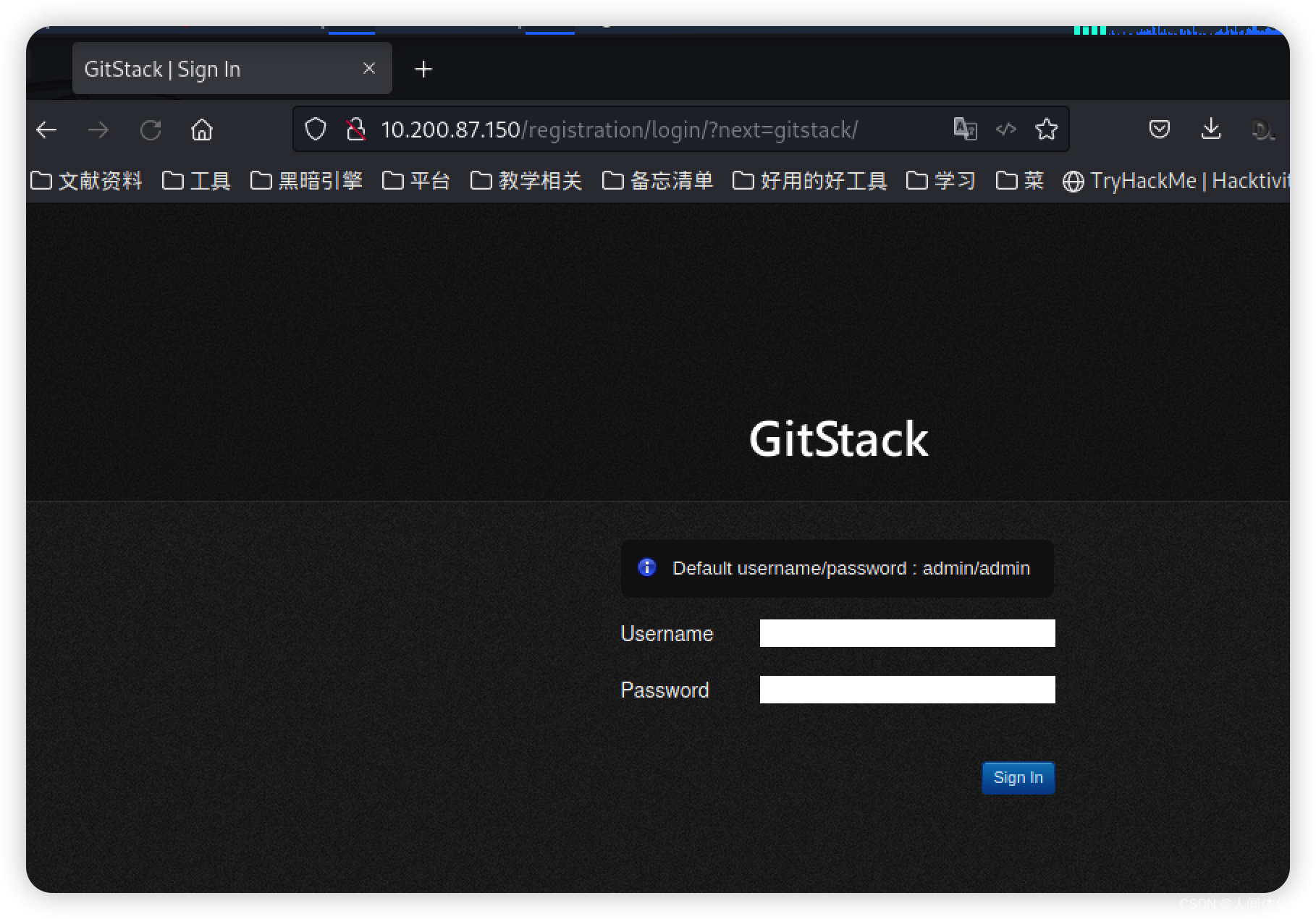Open the 黑暗引擎 bookmarks folder
This screenshot has width=1316, height=919.
click(x=306, y=180)
